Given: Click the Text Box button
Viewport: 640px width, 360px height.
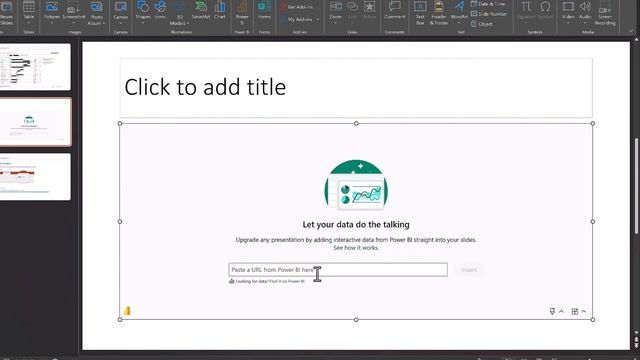Looking at the screenshot, I should pyautogui.click(x=420, y=13).
